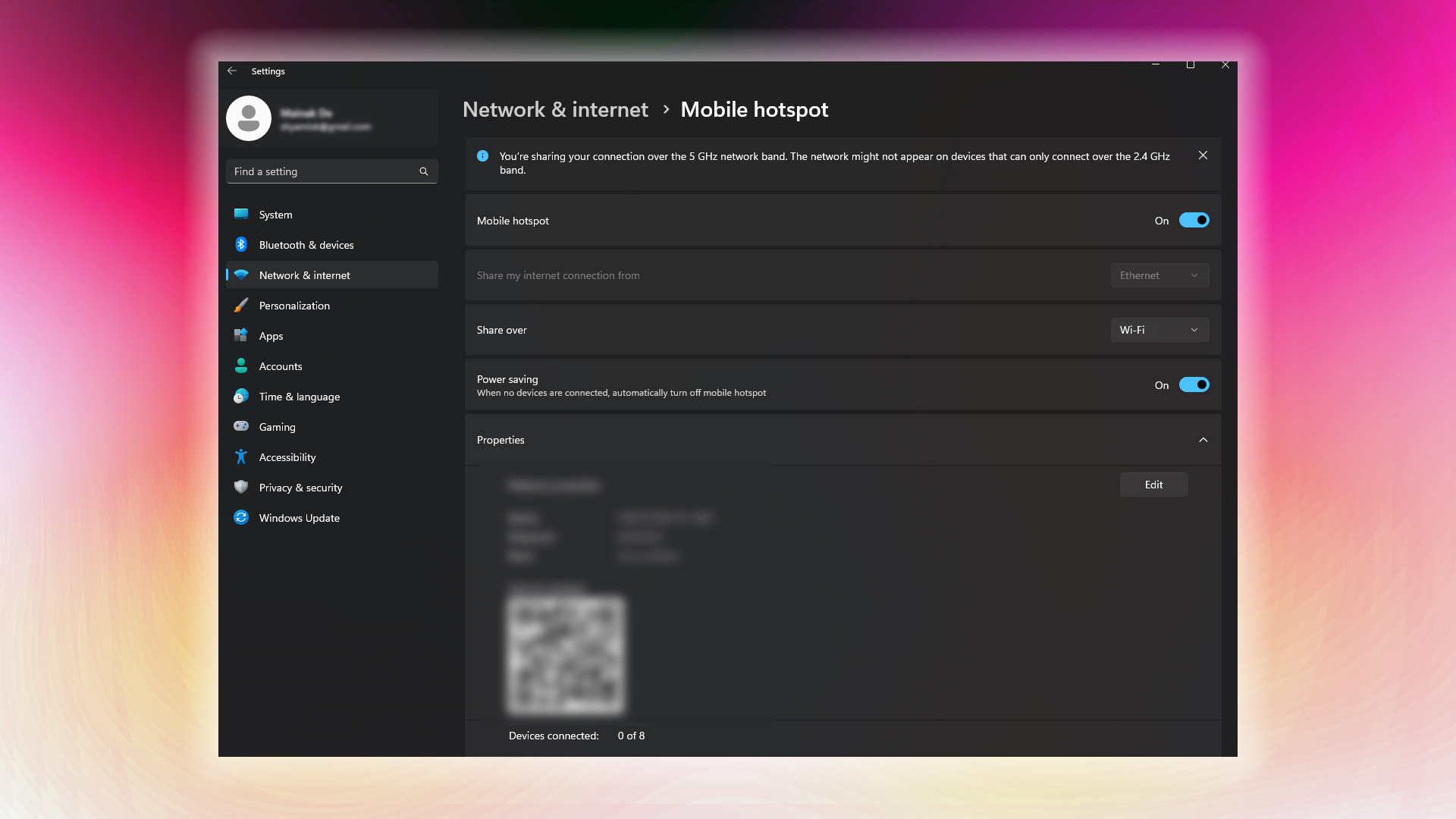Open Time & language settings
The width and height of the screenshot is (1456, 819).
point(332,397)
